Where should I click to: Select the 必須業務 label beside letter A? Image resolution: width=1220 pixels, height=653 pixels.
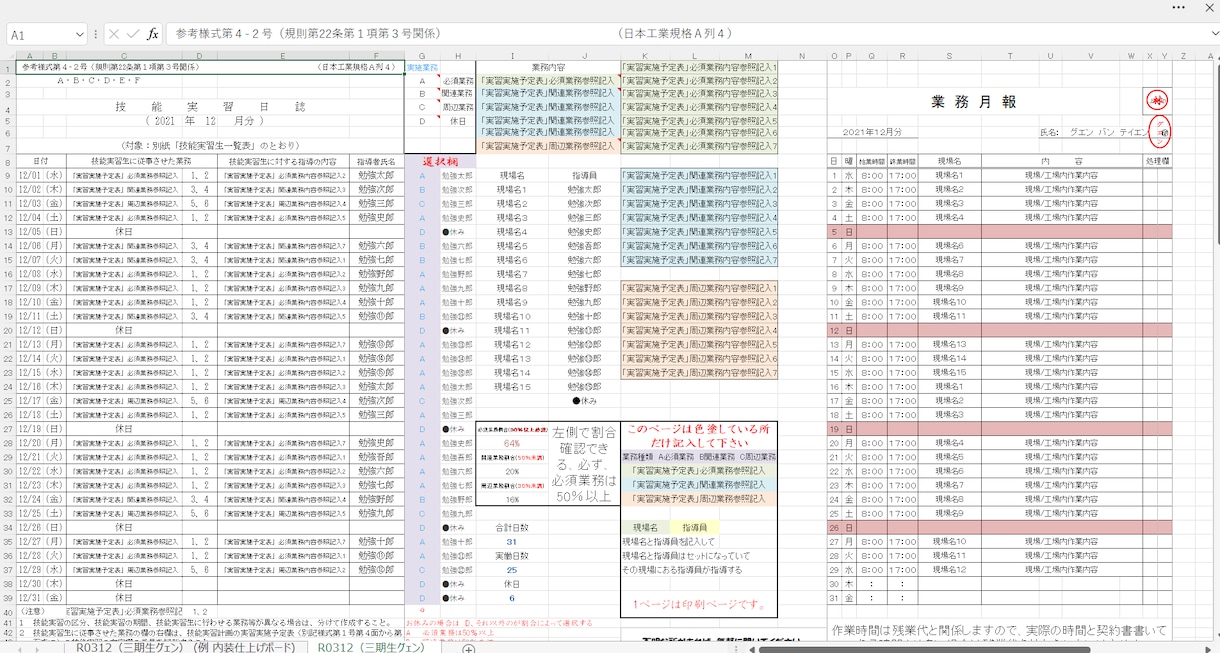click(458, 80)
